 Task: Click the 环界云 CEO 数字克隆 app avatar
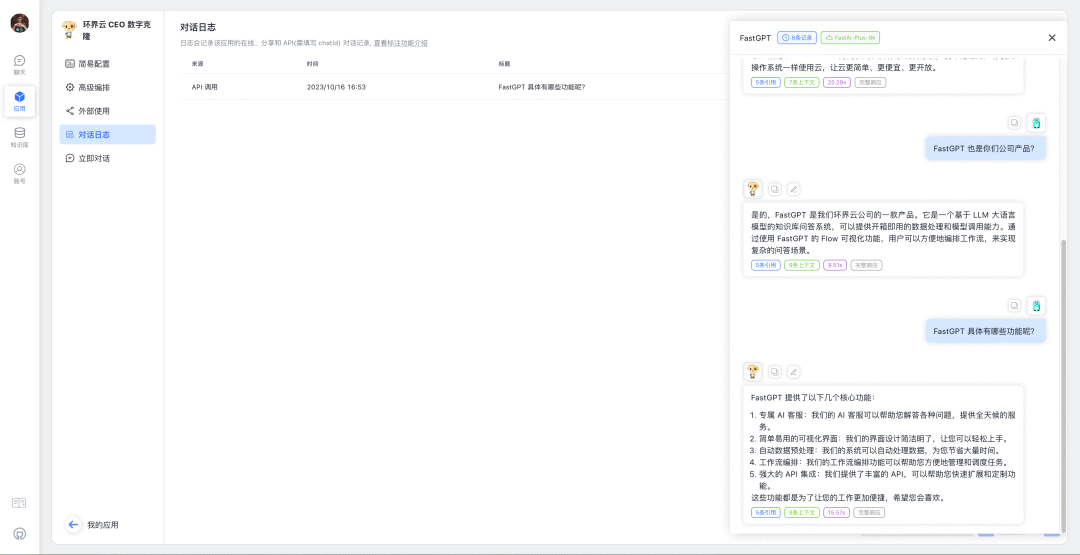[x=70, y=29]
